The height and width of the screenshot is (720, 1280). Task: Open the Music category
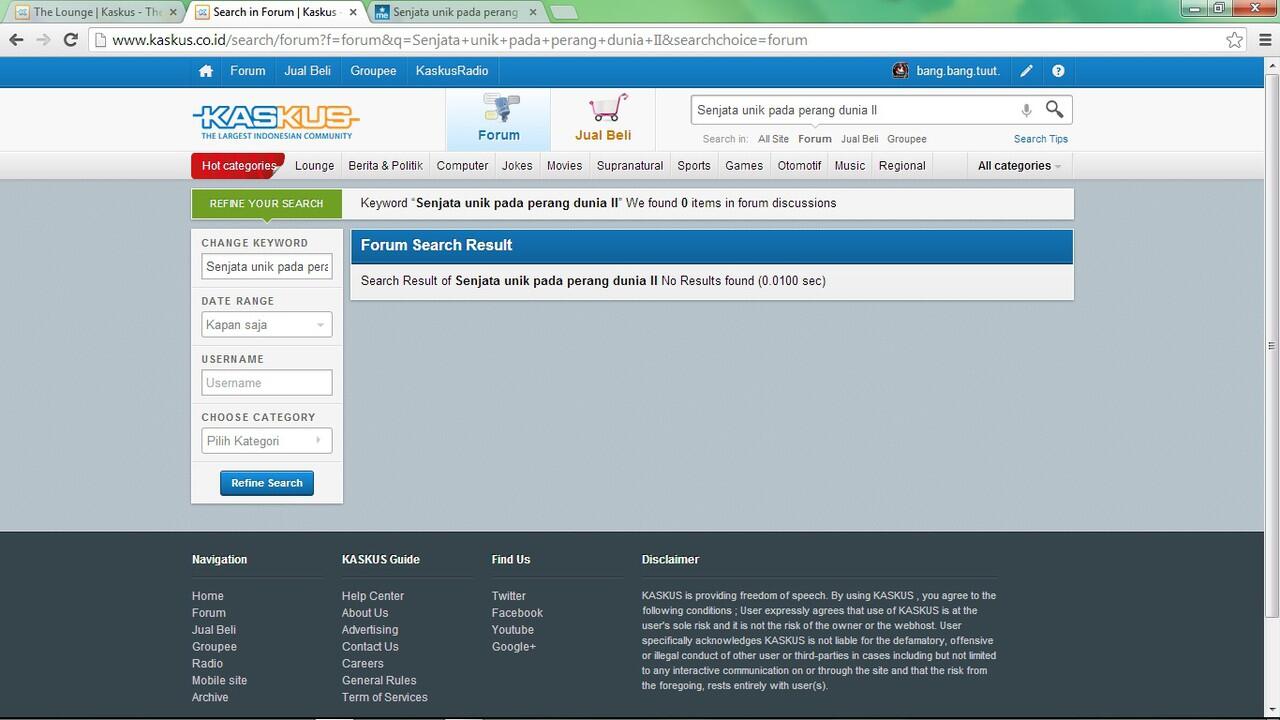(850, 166)
